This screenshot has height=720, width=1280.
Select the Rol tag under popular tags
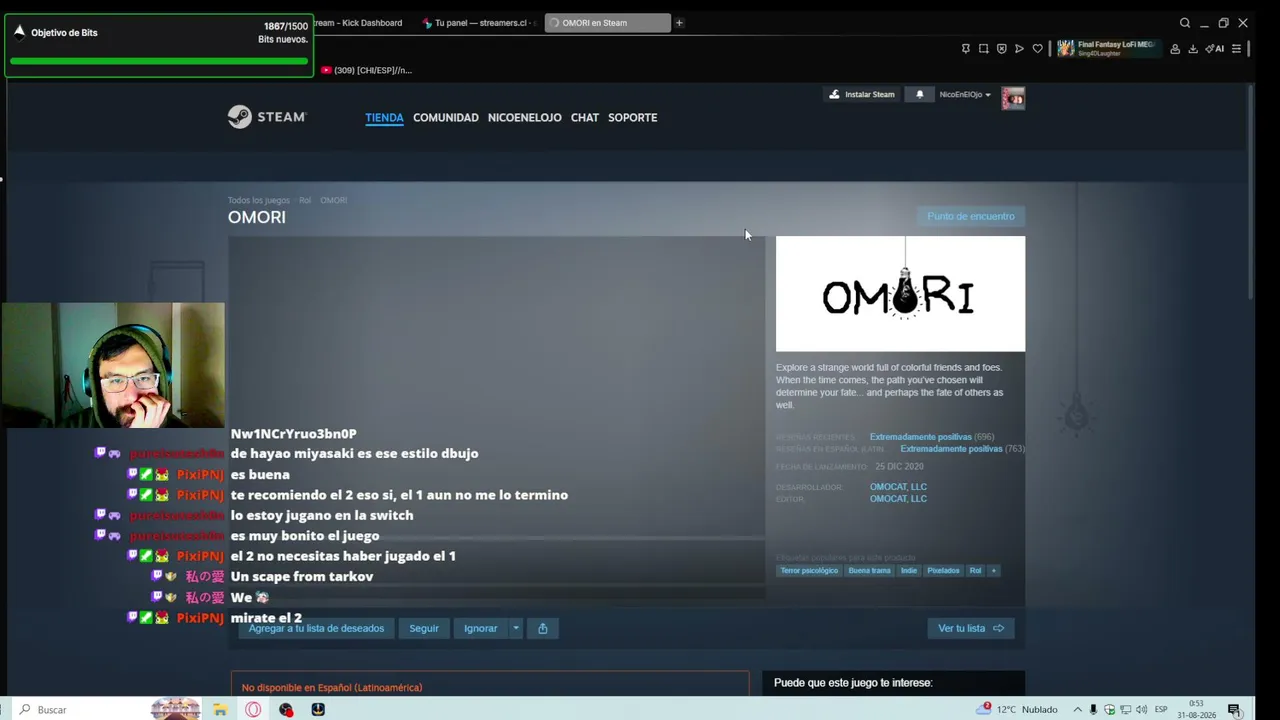975,571
